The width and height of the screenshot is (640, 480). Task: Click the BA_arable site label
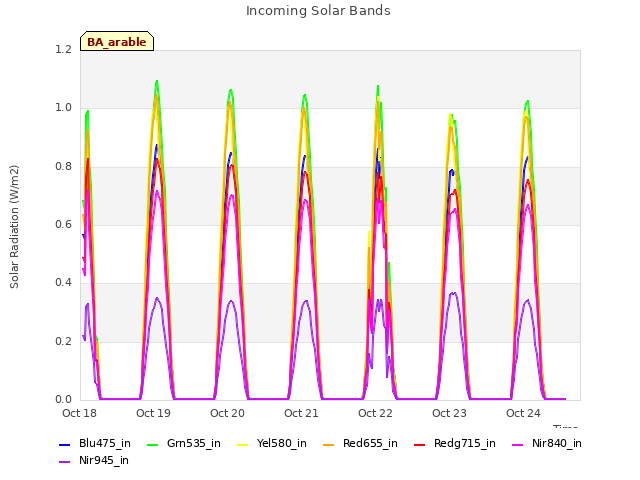point(117,42)
